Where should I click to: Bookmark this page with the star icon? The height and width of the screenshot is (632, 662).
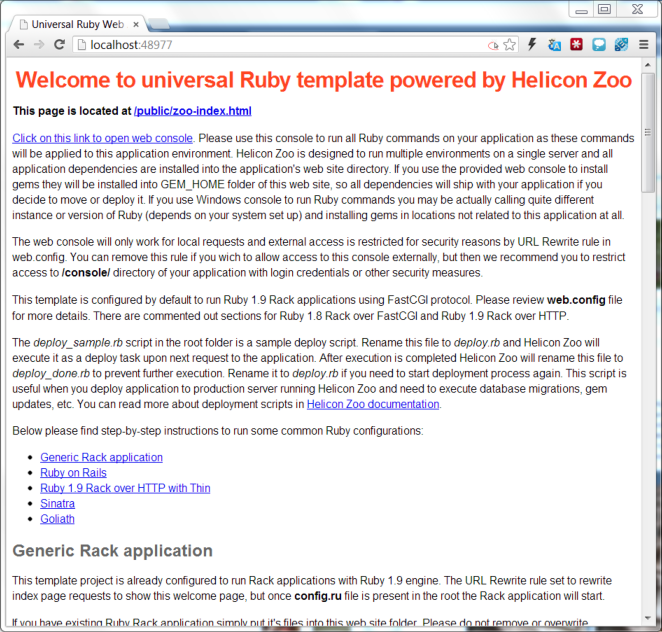click(510, 45)
